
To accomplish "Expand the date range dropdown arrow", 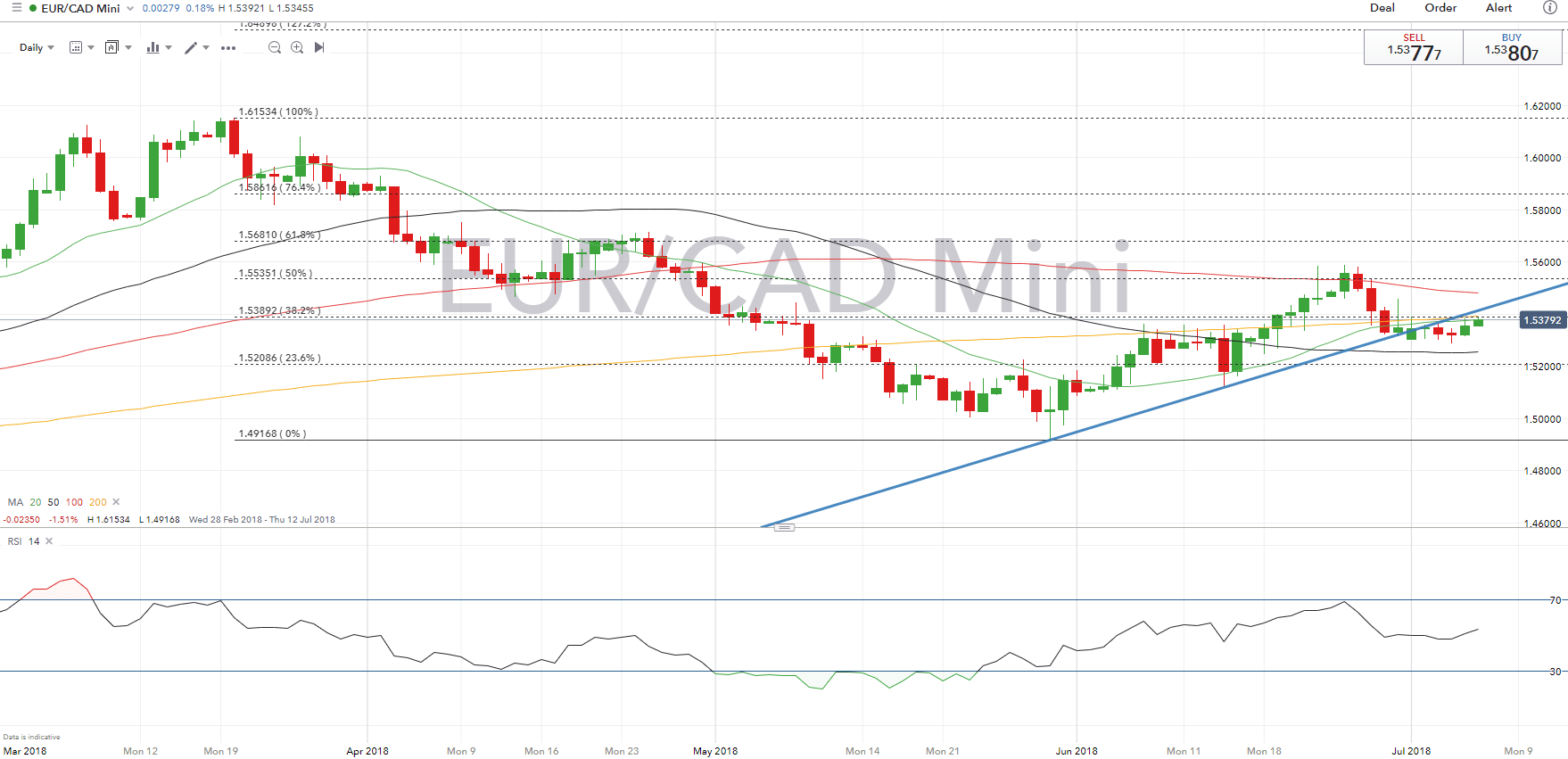I will click(91, 48).
